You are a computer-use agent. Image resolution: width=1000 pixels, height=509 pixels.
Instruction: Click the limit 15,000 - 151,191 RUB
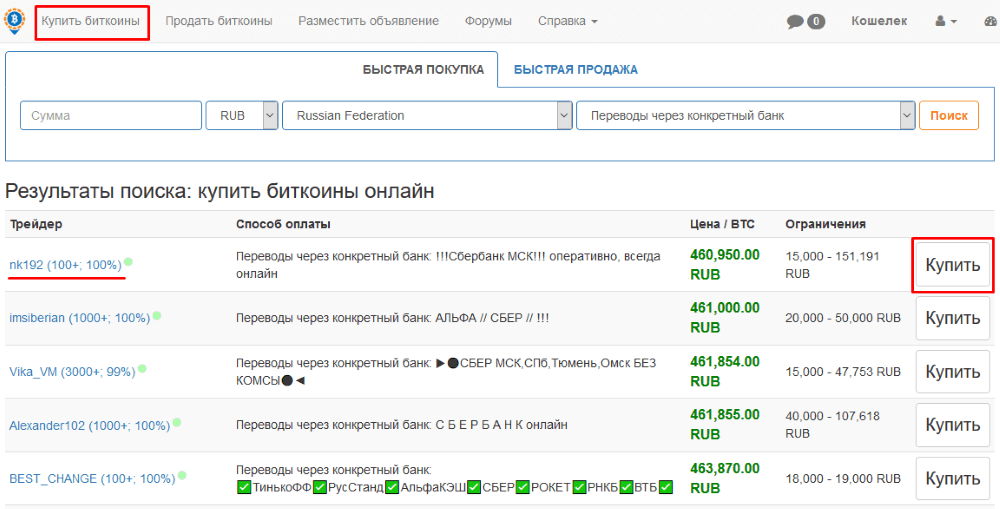point(832,265)
